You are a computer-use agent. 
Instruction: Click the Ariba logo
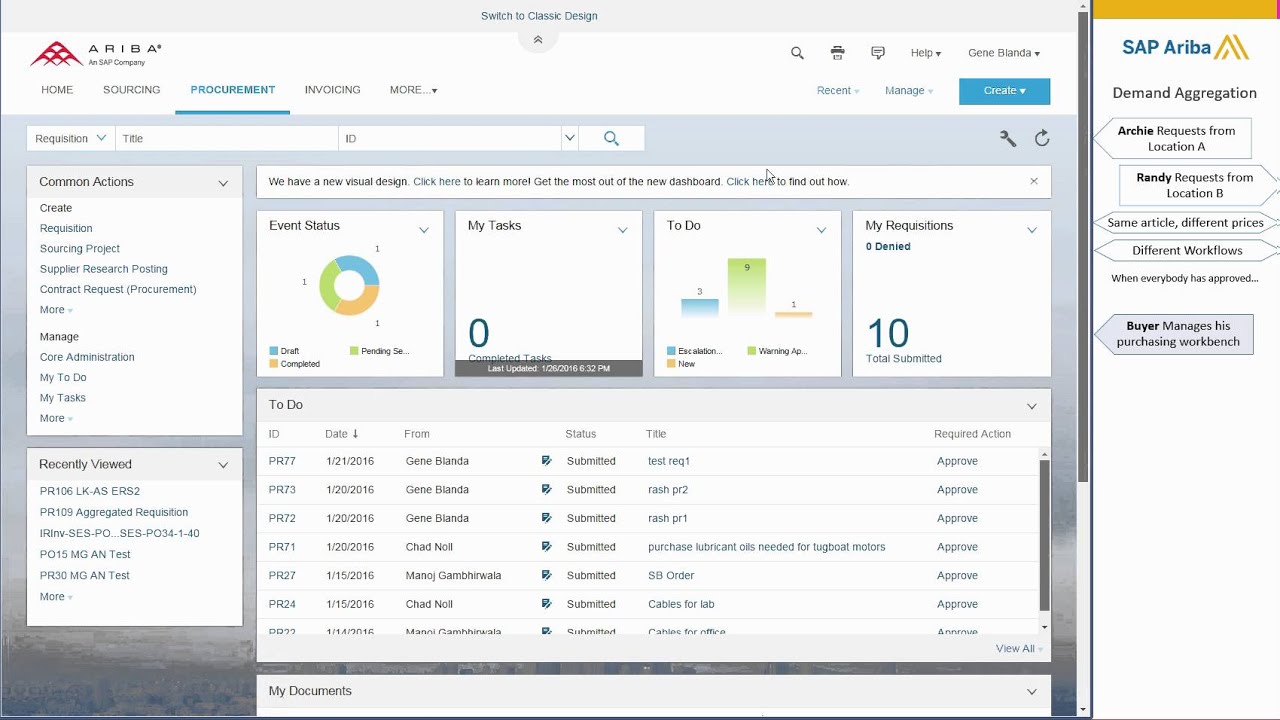[96, 54]
